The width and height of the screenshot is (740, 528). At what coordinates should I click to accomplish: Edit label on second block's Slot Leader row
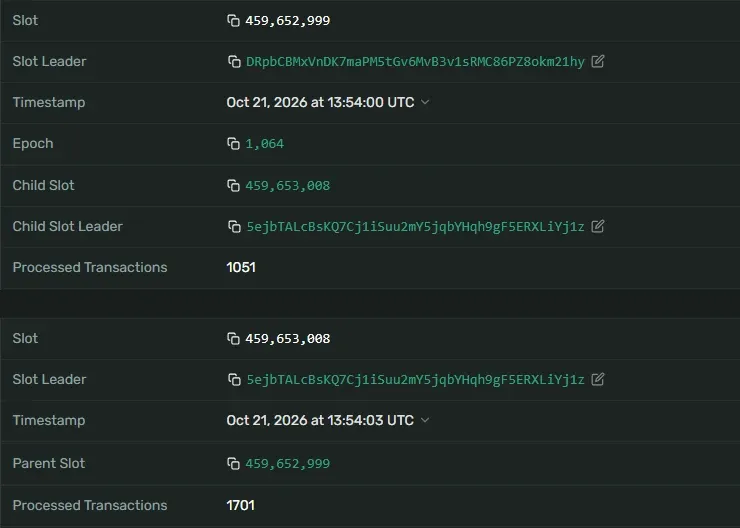click(x=597, y=379)
